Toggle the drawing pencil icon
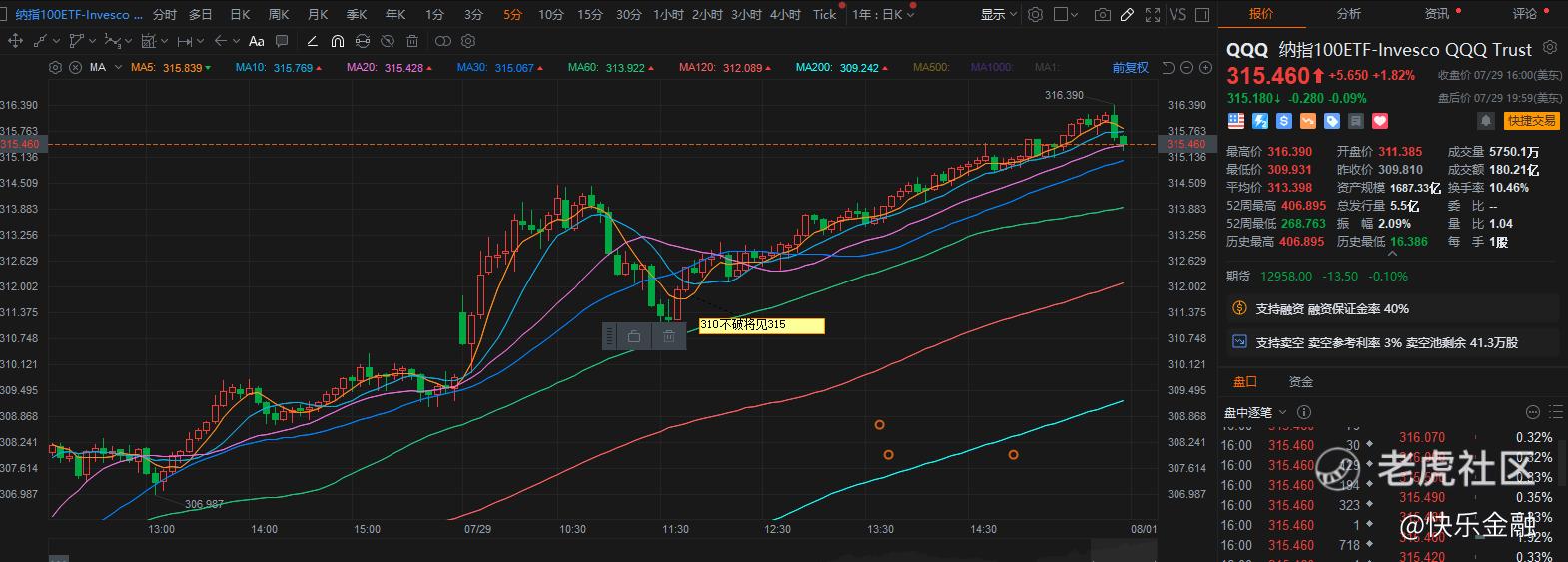This screenshot has height=562, width=1568. (1127, 14)
